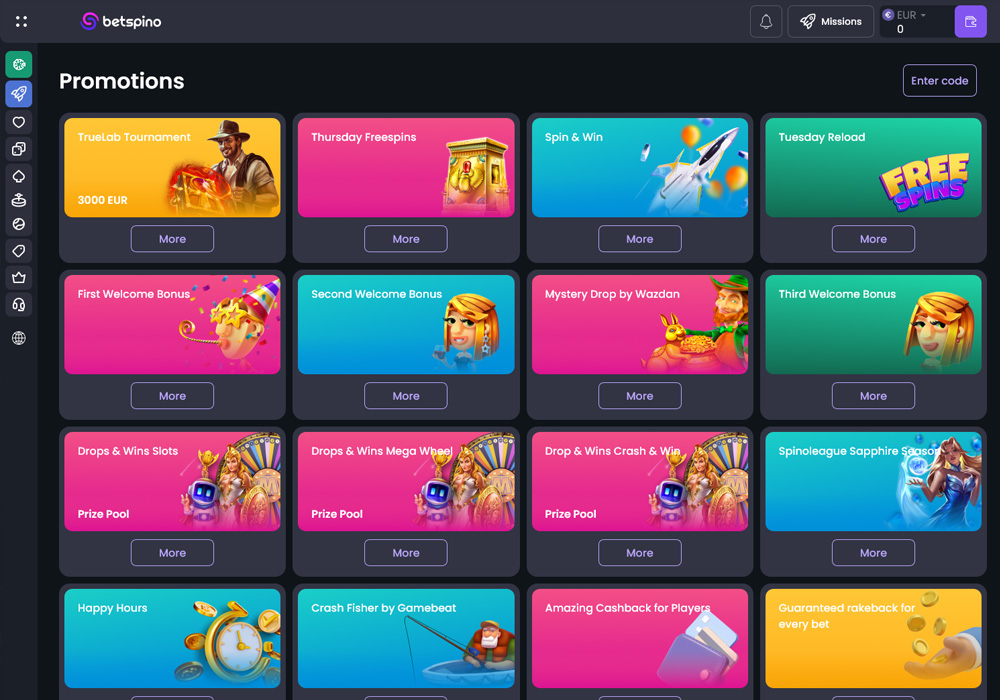
Task: Click the notifications bell icon
Action: click(766, 22)
